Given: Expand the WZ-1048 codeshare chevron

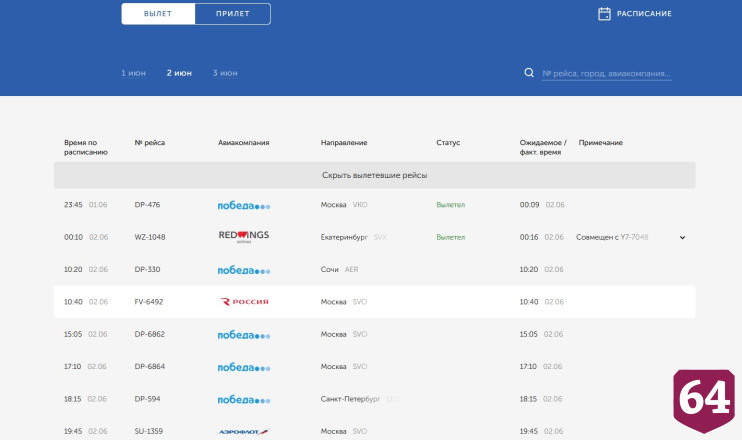Looking at the screenshot, I should click(x=682, y=238).
